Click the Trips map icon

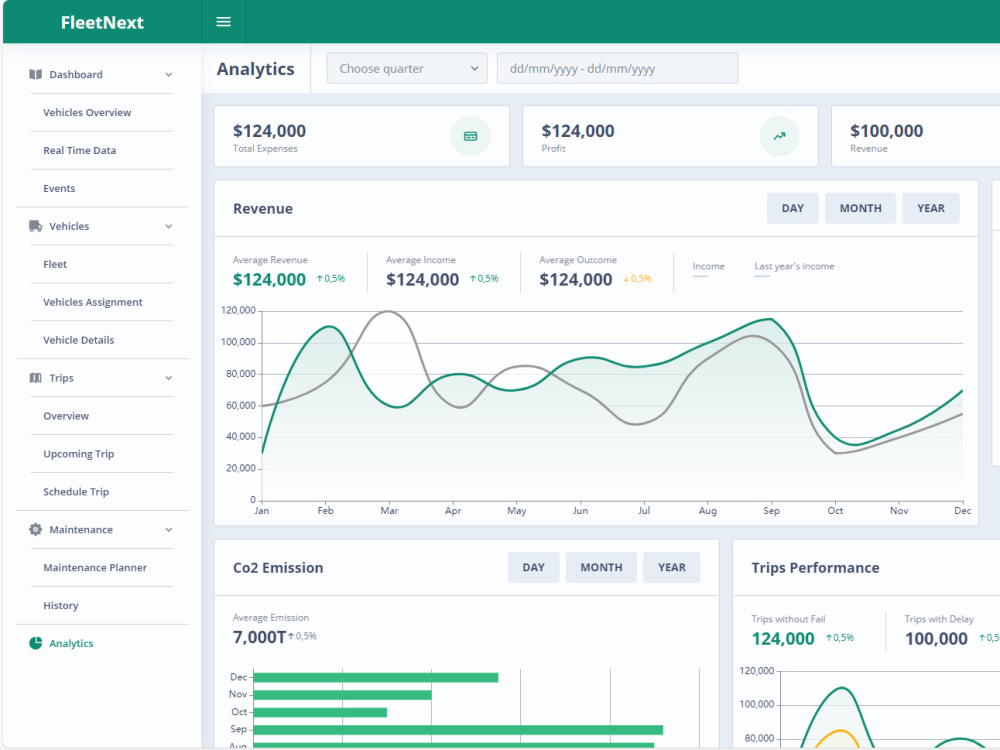(x=36, y=378)
